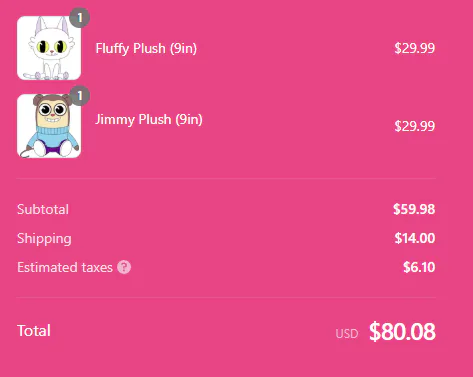473x377 pixels.
Task: Click the $6.10 tax amount
Action: (419, 267)
